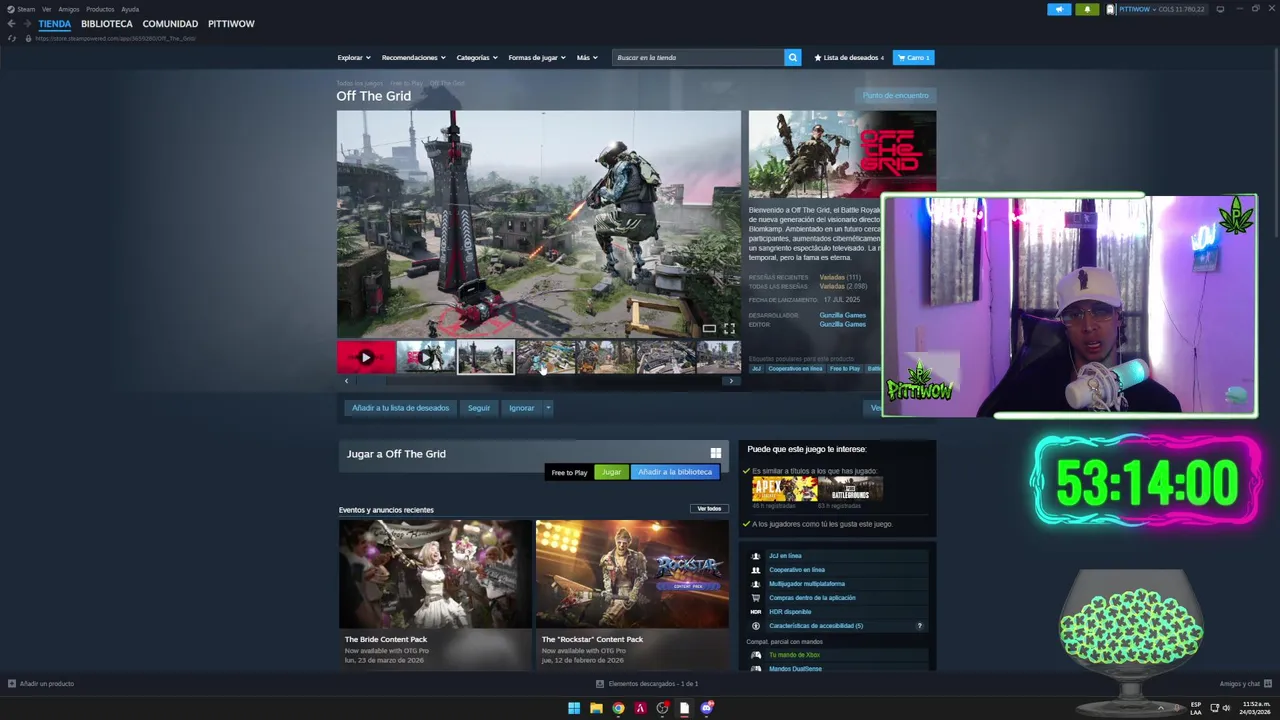Open accessibility features help question mark
The width and height of the screenshot is (1280, 720).
(x=920, y=626)
